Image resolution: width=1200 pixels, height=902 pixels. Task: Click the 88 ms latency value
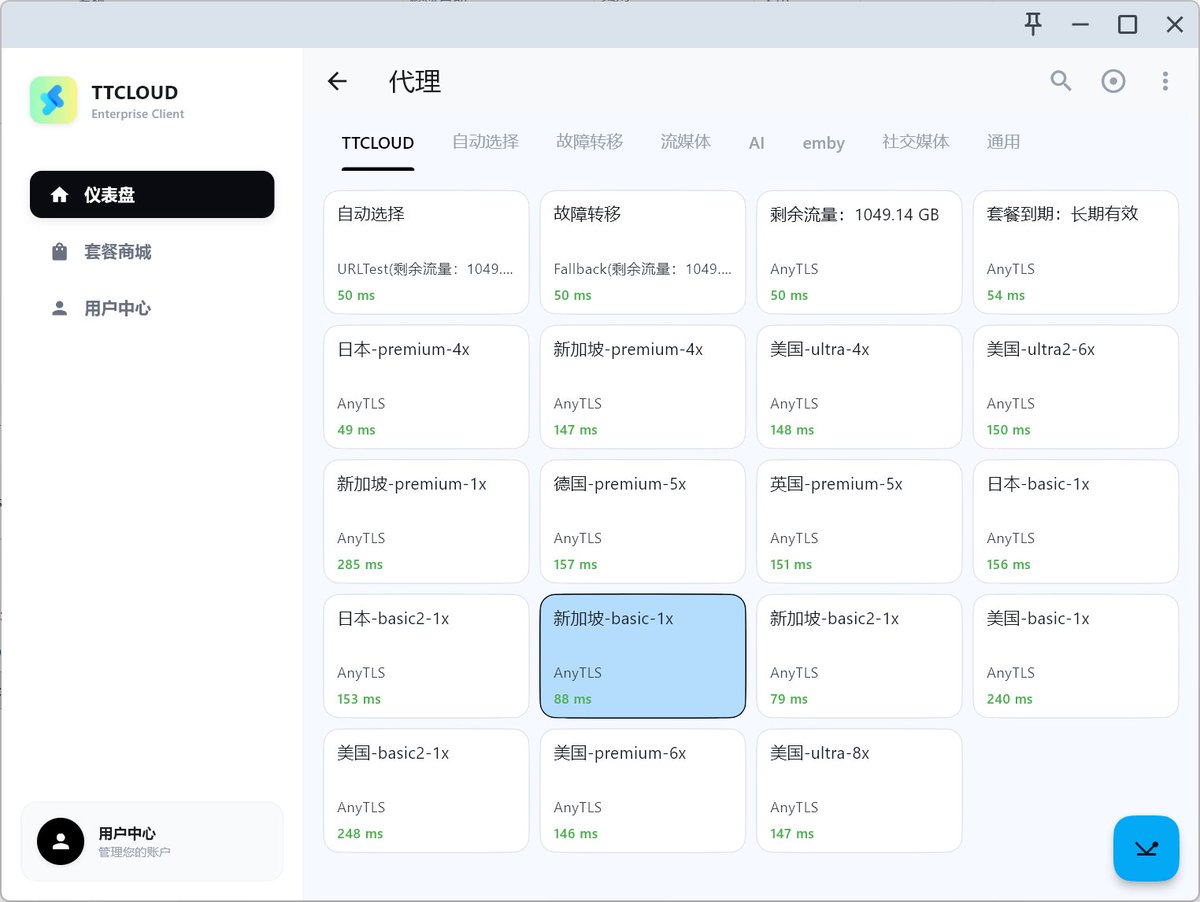[x=573, y=699]
